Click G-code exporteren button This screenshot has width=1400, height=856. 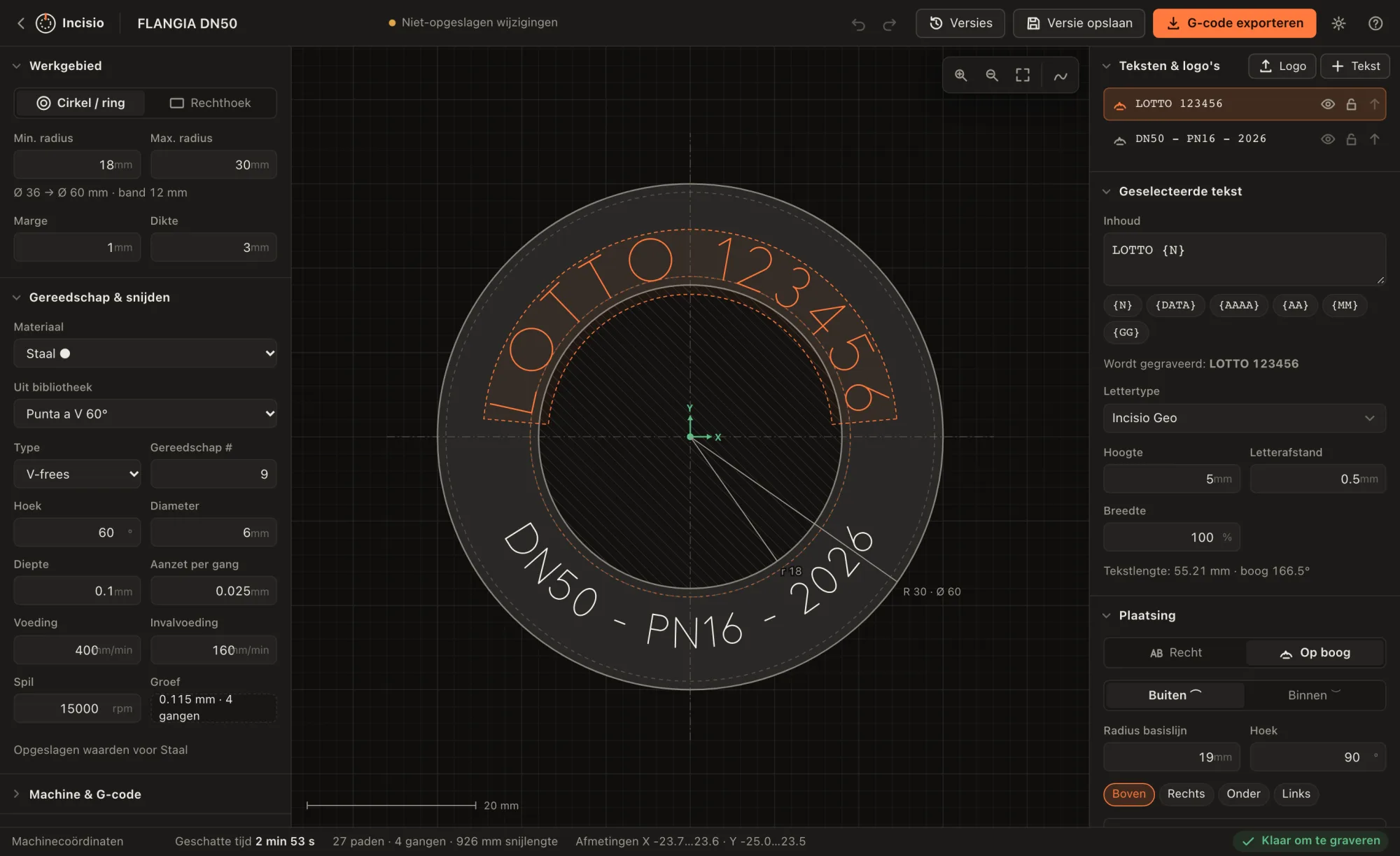click(1234, 23)
